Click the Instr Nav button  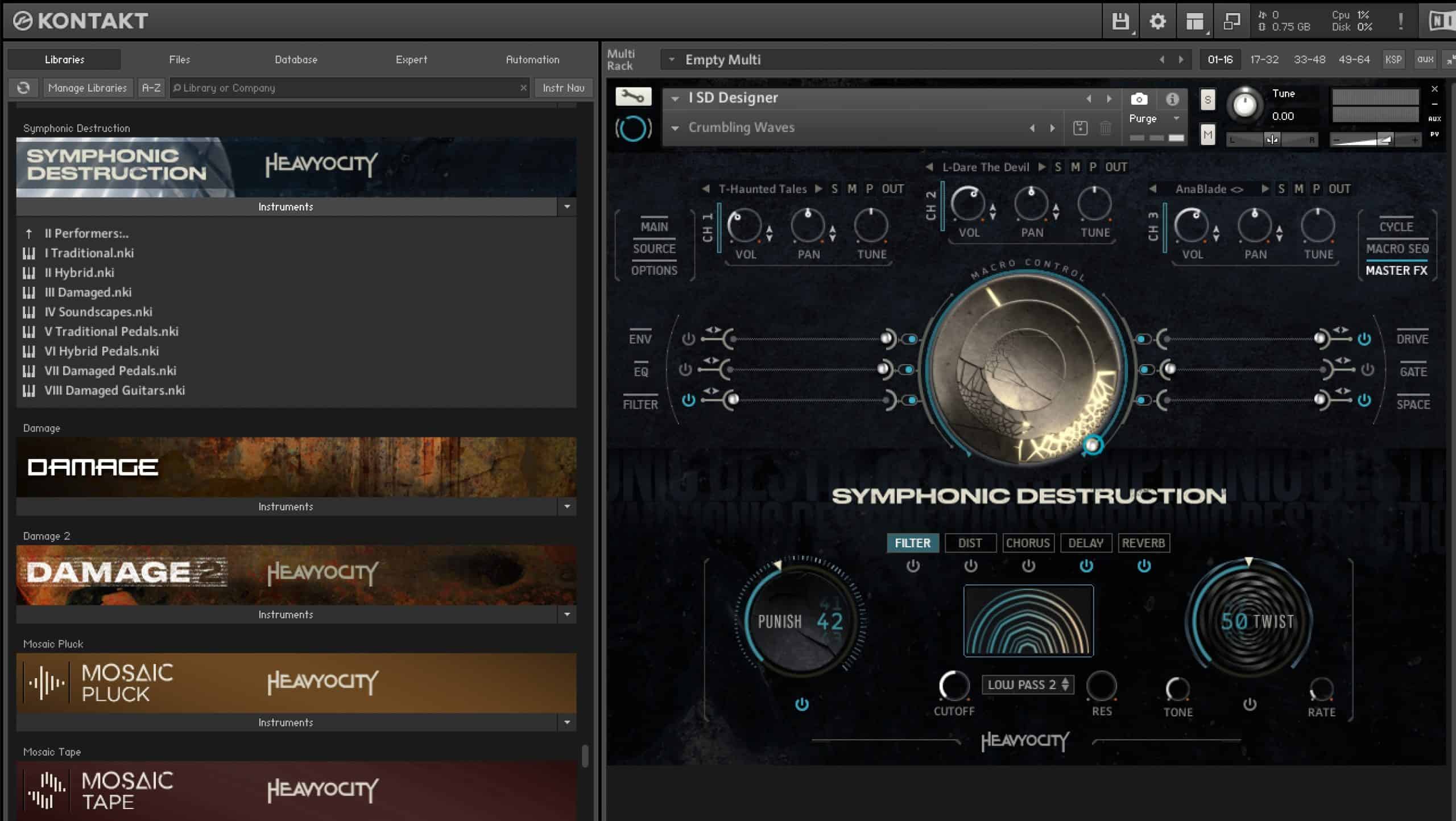pos(563,88)
